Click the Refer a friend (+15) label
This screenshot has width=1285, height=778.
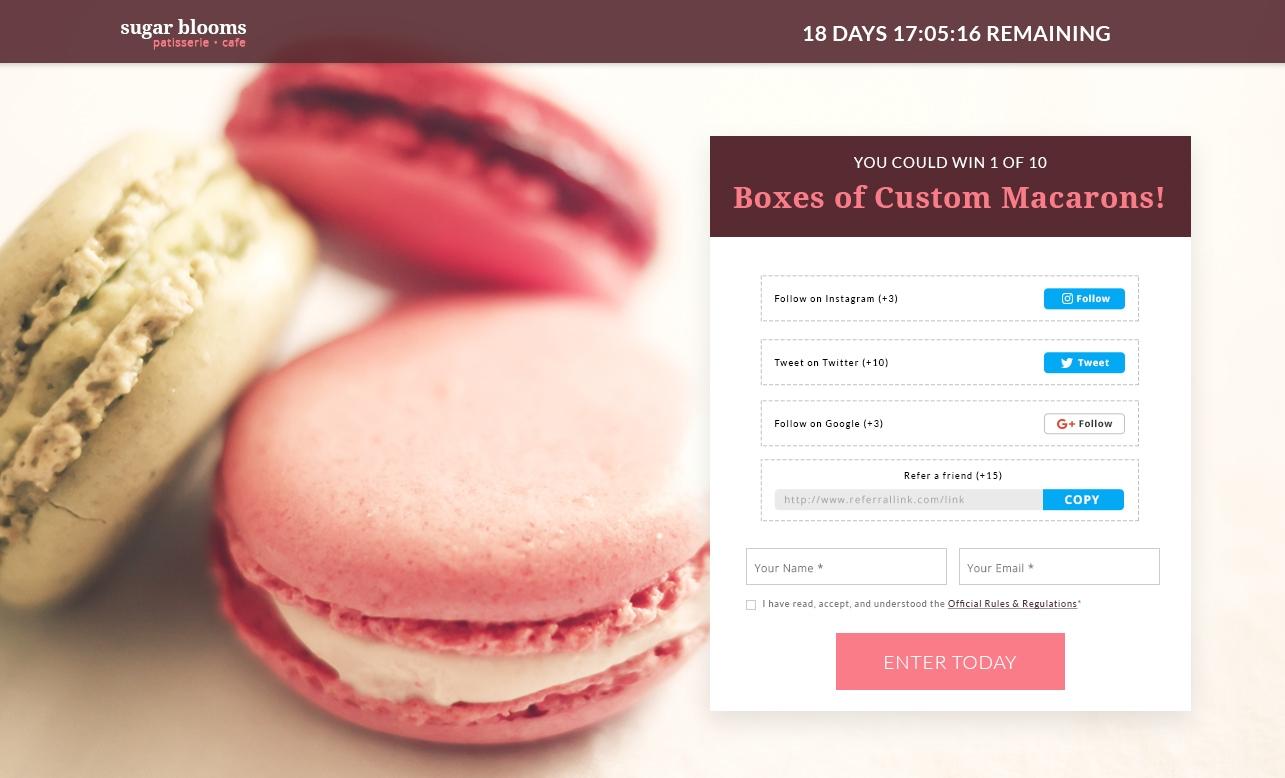pos(953,476)
